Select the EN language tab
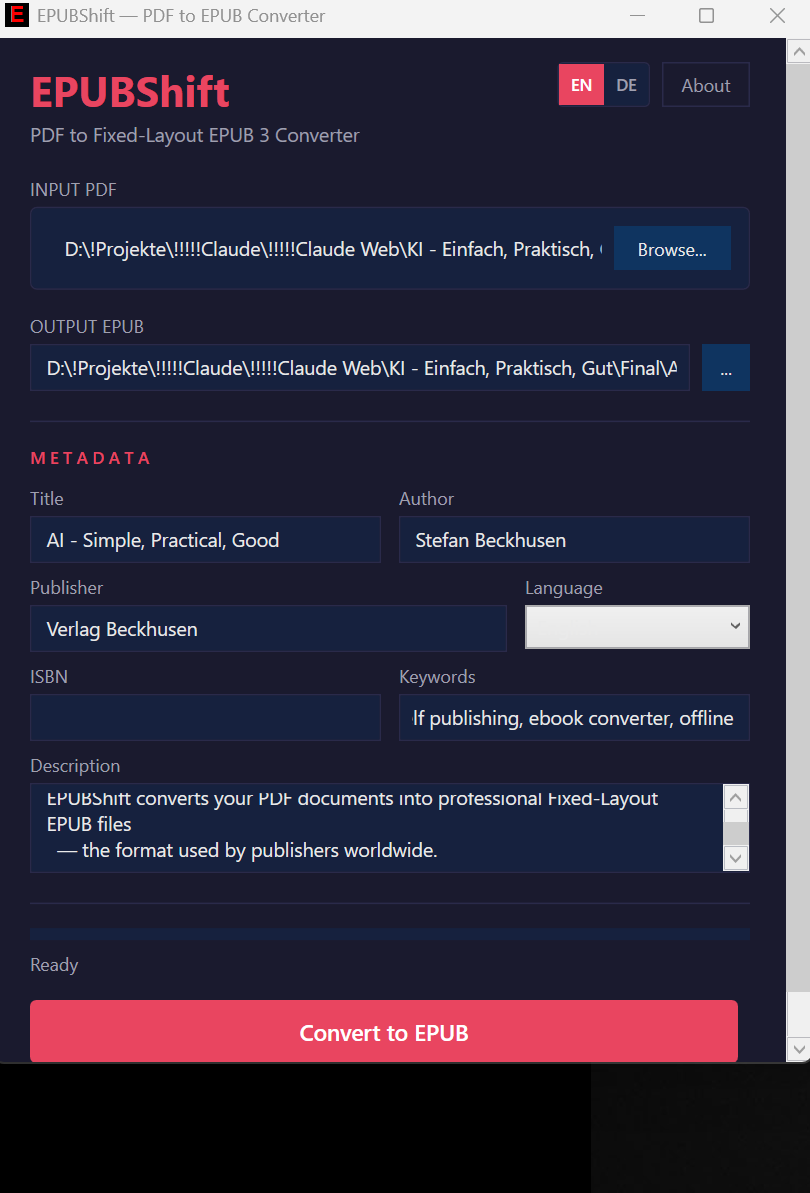The width and height of the screenshot is (810, 1193). (581, 85)
